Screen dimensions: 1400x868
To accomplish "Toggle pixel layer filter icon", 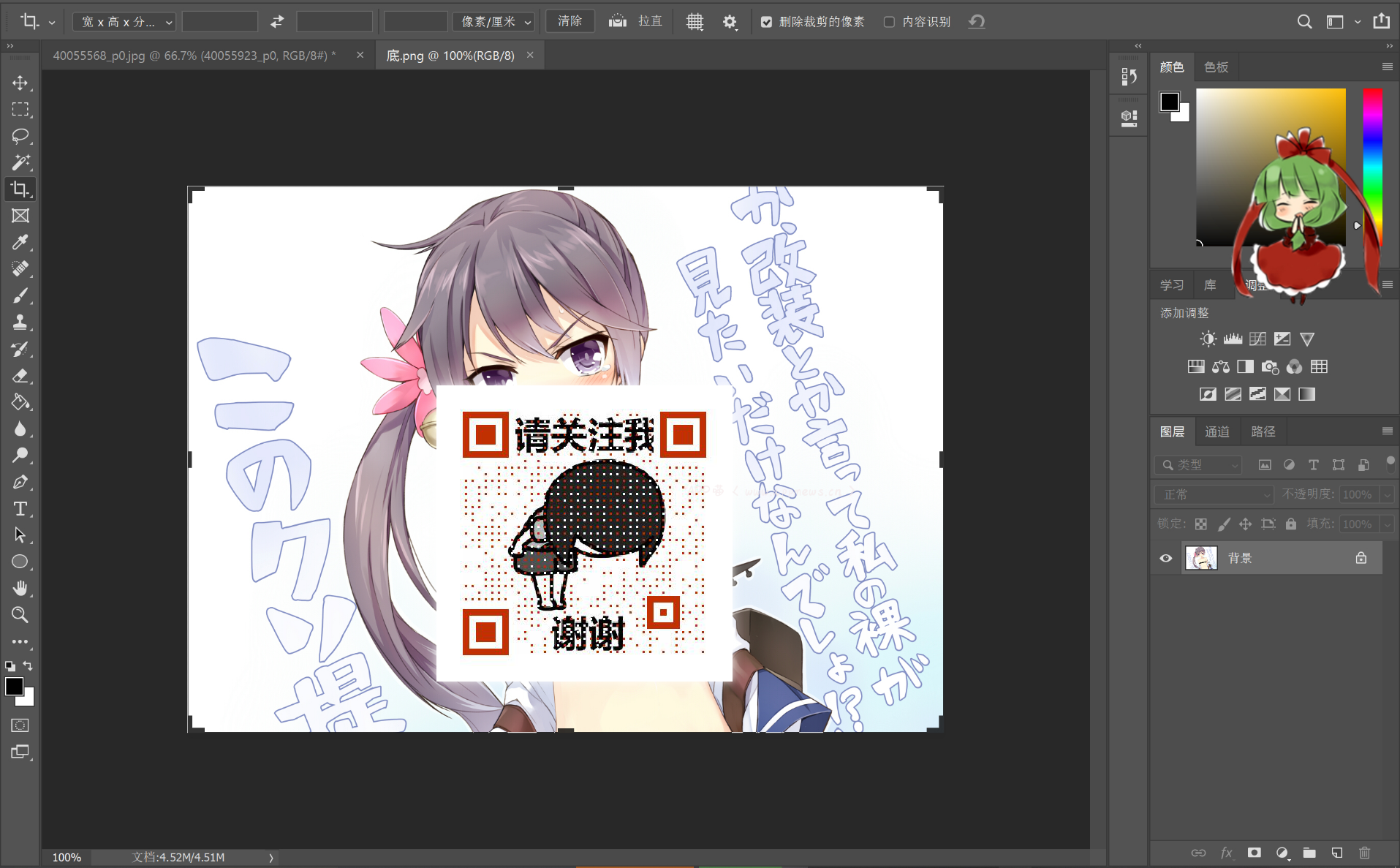I will 1265,465.
